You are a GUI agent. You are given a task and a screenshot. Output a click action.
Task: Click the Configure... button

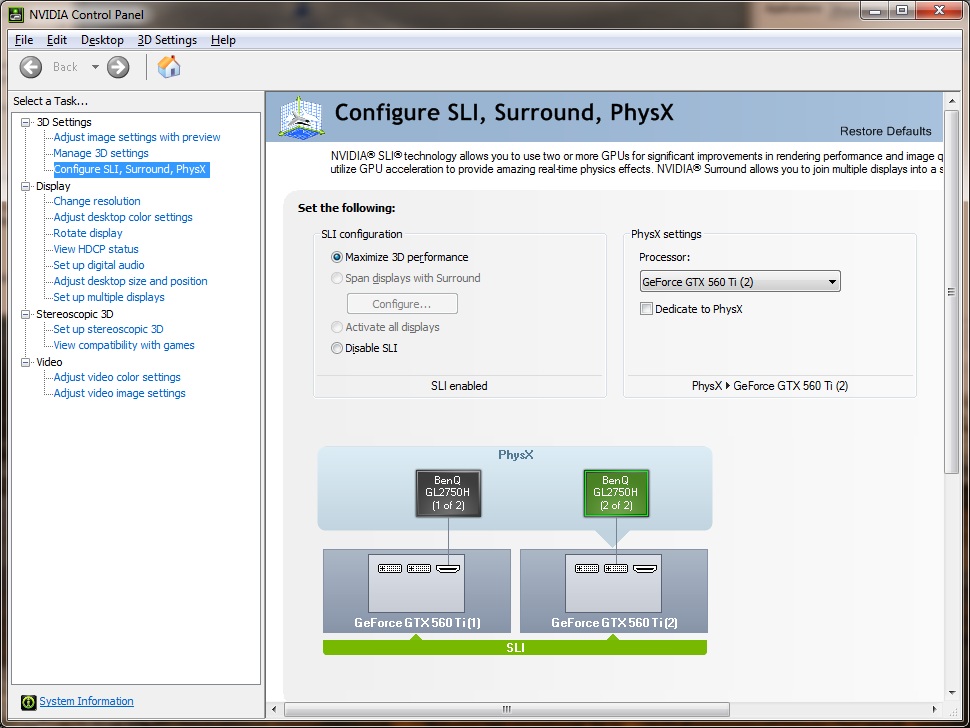pyautogui.click(x=402, y=304)
